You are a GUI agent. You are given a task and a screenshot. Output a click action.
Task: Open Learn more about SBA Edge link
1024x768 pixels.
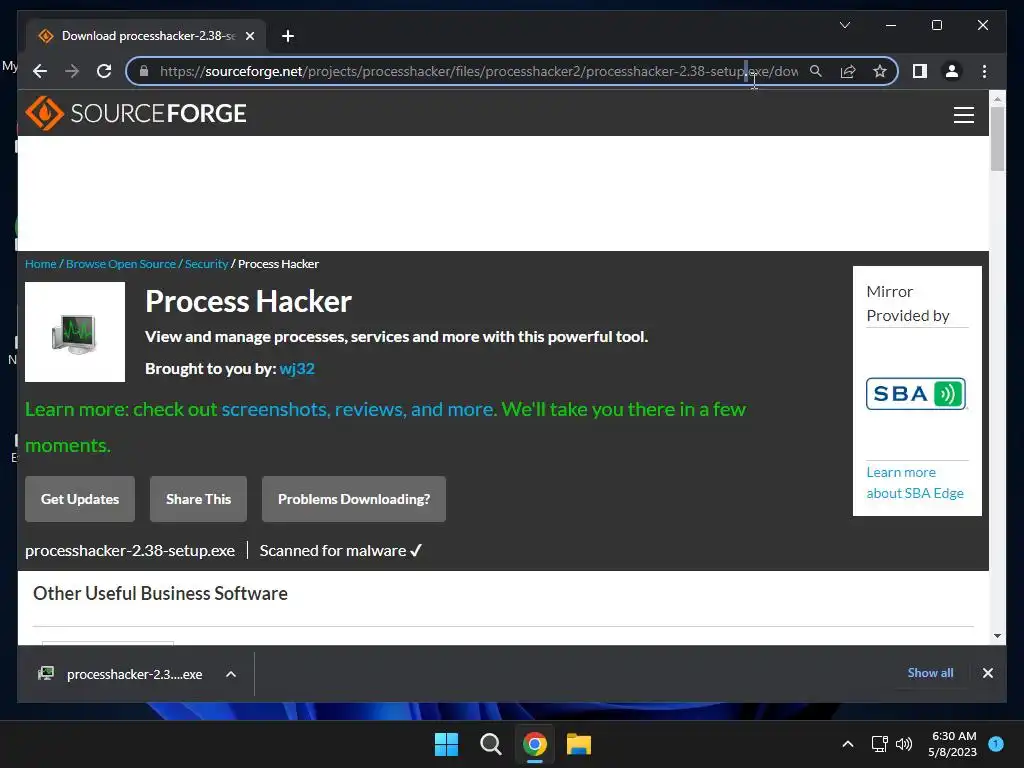[915, 483]
